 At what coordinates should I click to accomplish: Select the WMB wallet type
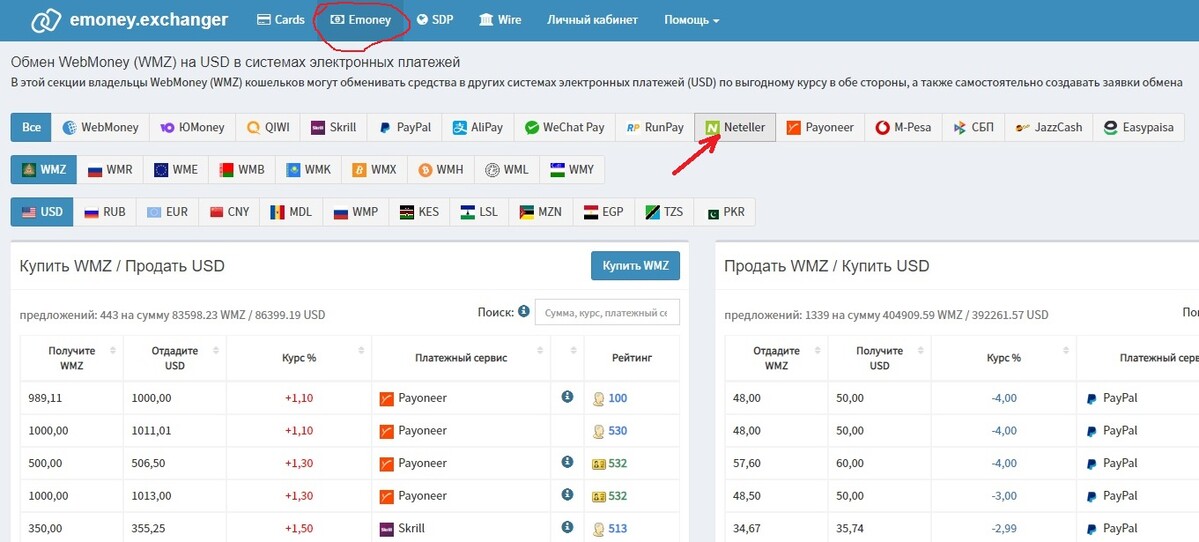(242, 170)
